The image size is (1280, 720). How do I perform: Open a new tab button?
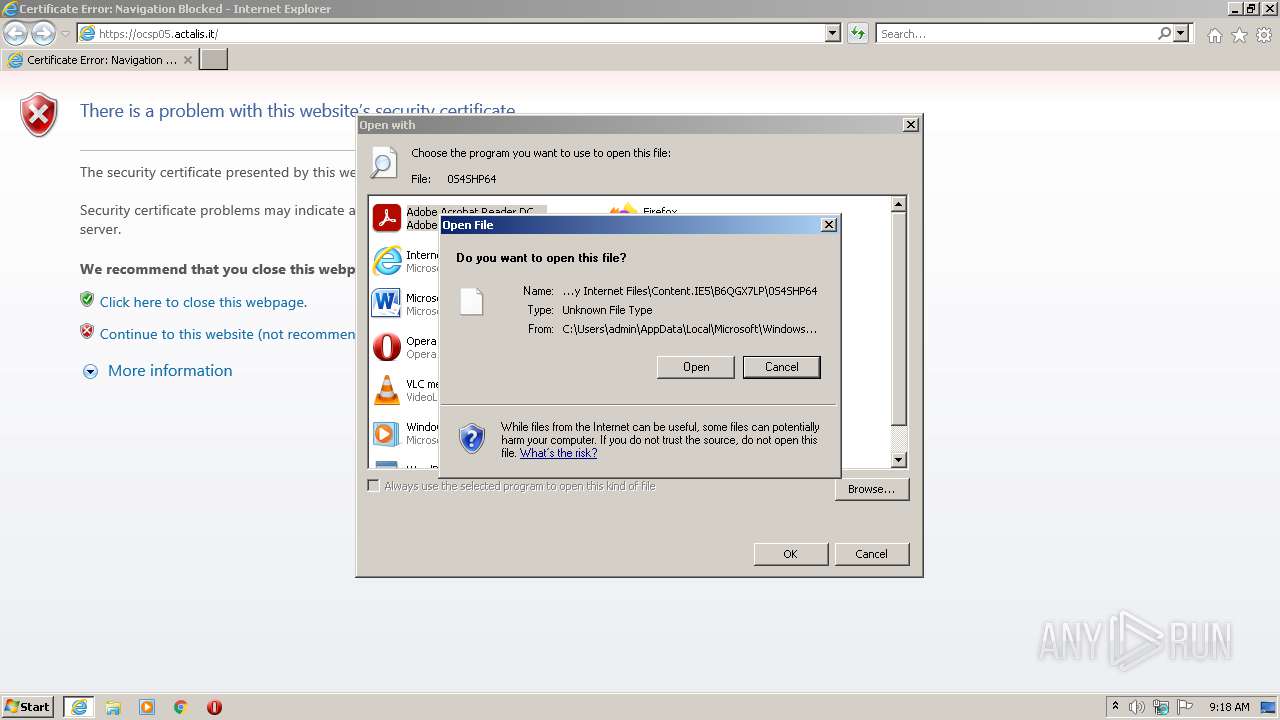pyautogui.click(x=214, y=60)
